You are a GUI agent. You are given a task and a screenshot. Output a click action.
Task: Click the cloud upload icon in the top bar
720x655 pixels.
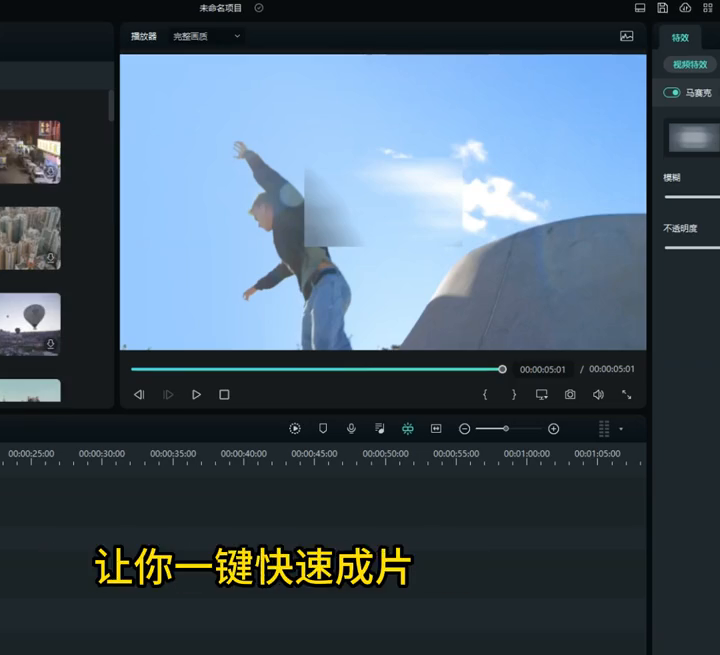pyautogui.click(x=686, y=8)
